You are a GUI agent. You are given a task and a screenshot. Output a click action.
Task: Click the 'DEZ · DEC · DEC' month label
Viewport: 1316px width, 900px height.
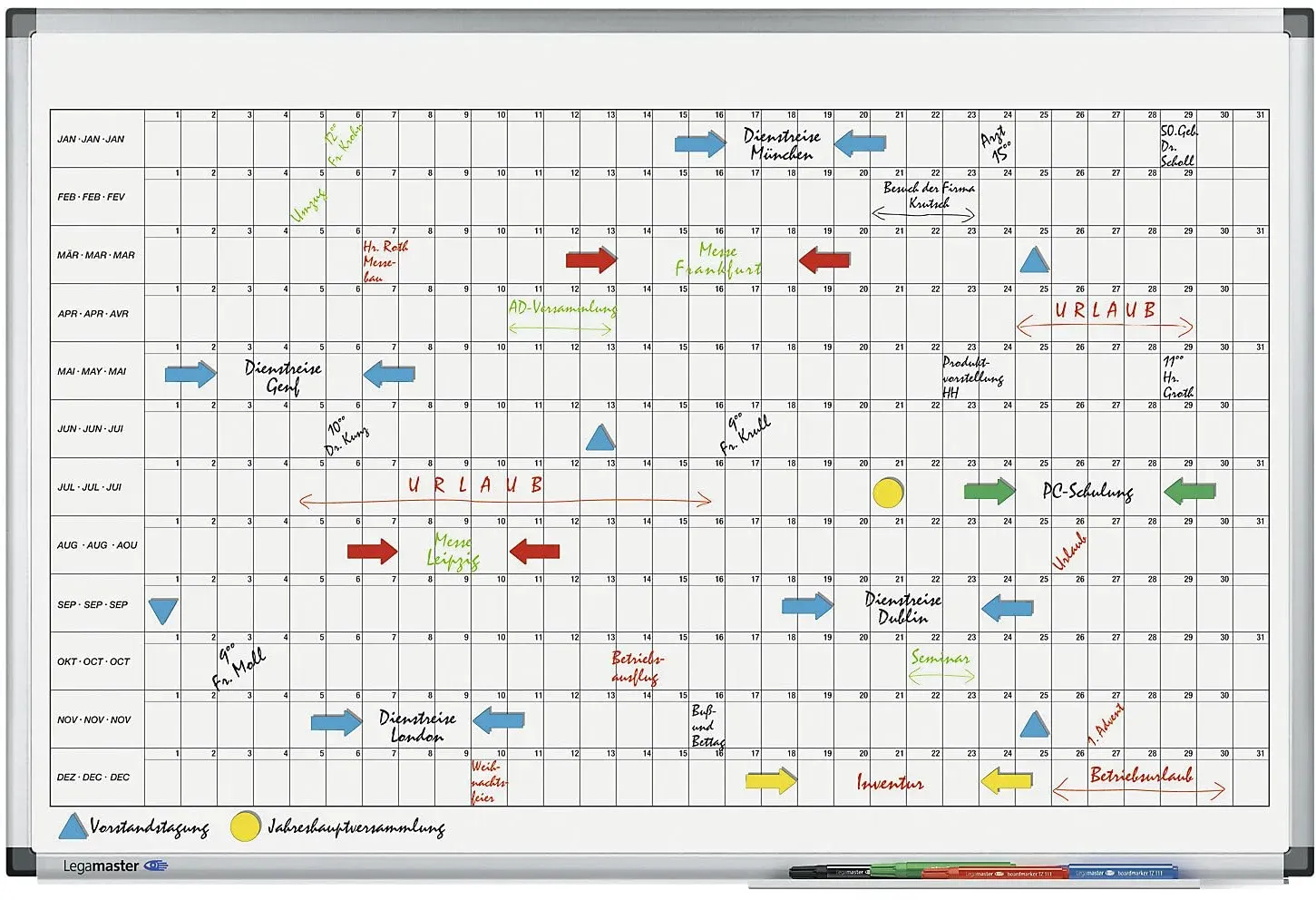[93, 778]
